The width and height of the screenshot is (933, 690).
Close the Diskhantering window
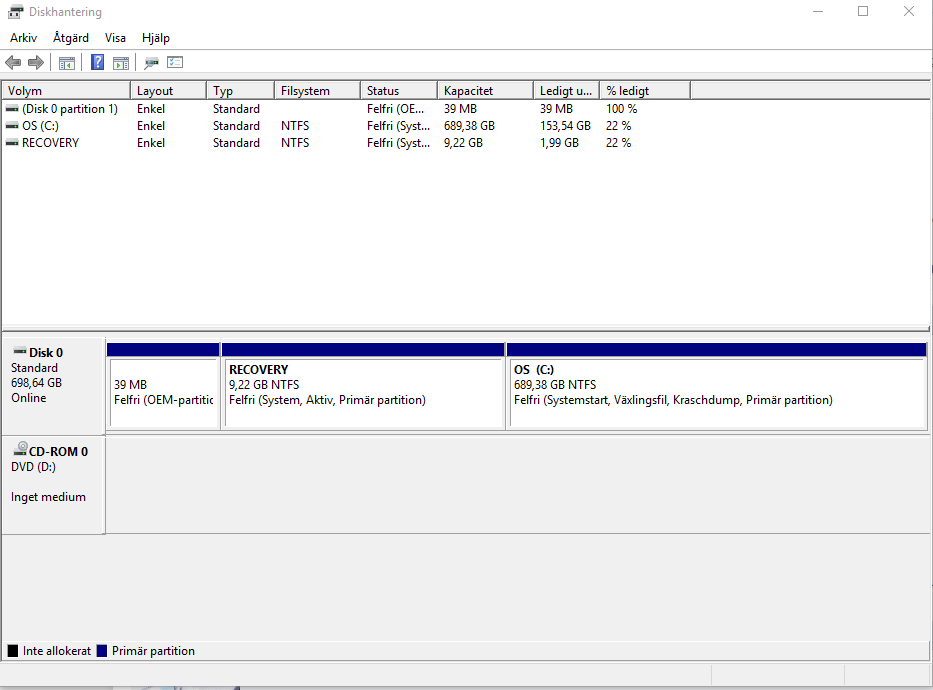909,11
